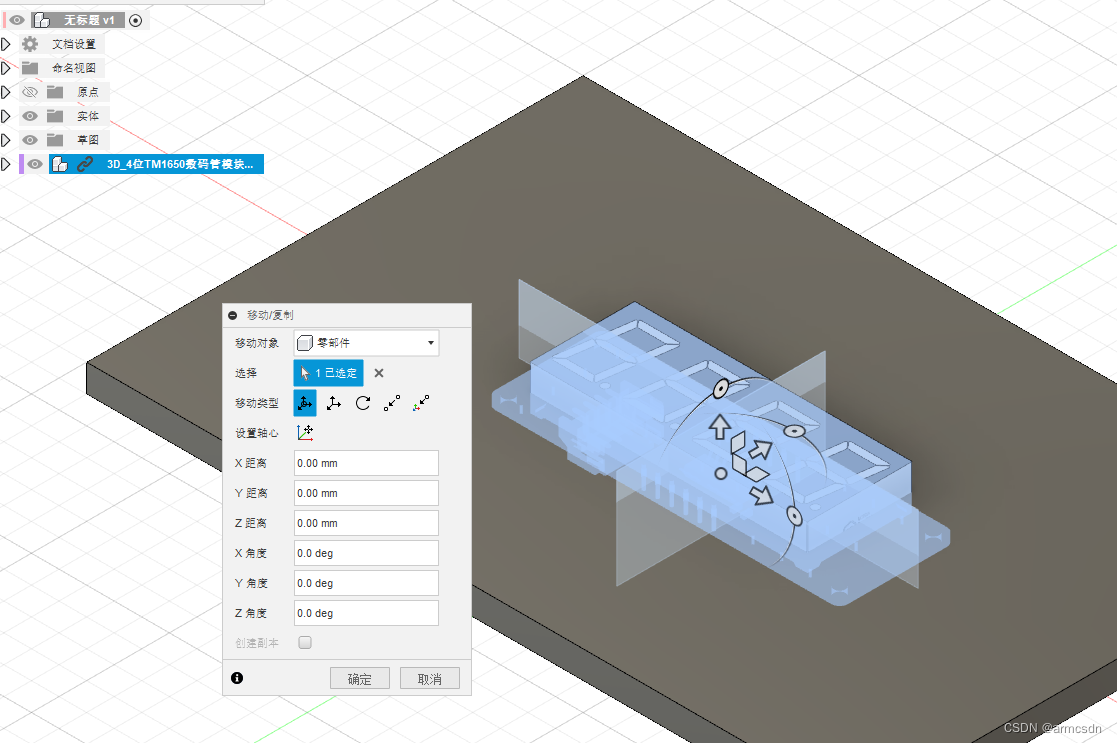The image size is (1117, 743).
Task: Click the info icon in the dialog footer
Action: [237, 678]
